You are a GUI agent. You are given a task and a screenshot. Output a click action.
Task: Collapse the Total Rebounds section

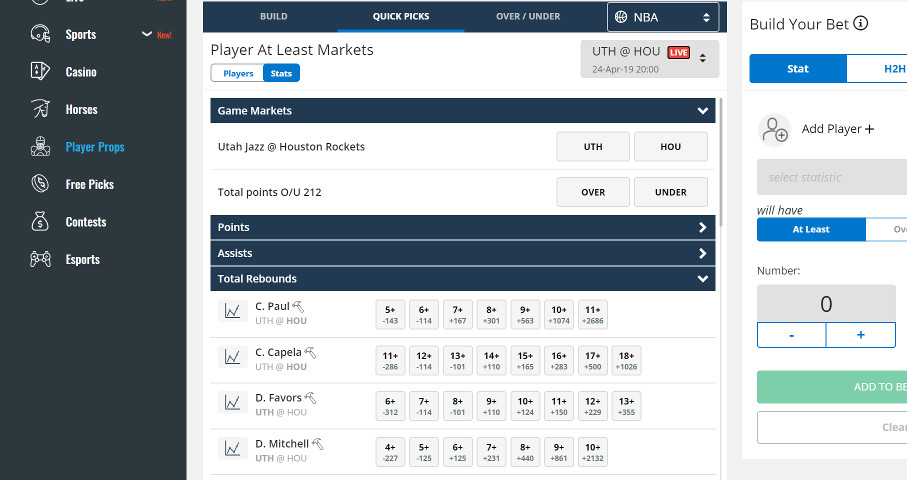pos(463,279)
